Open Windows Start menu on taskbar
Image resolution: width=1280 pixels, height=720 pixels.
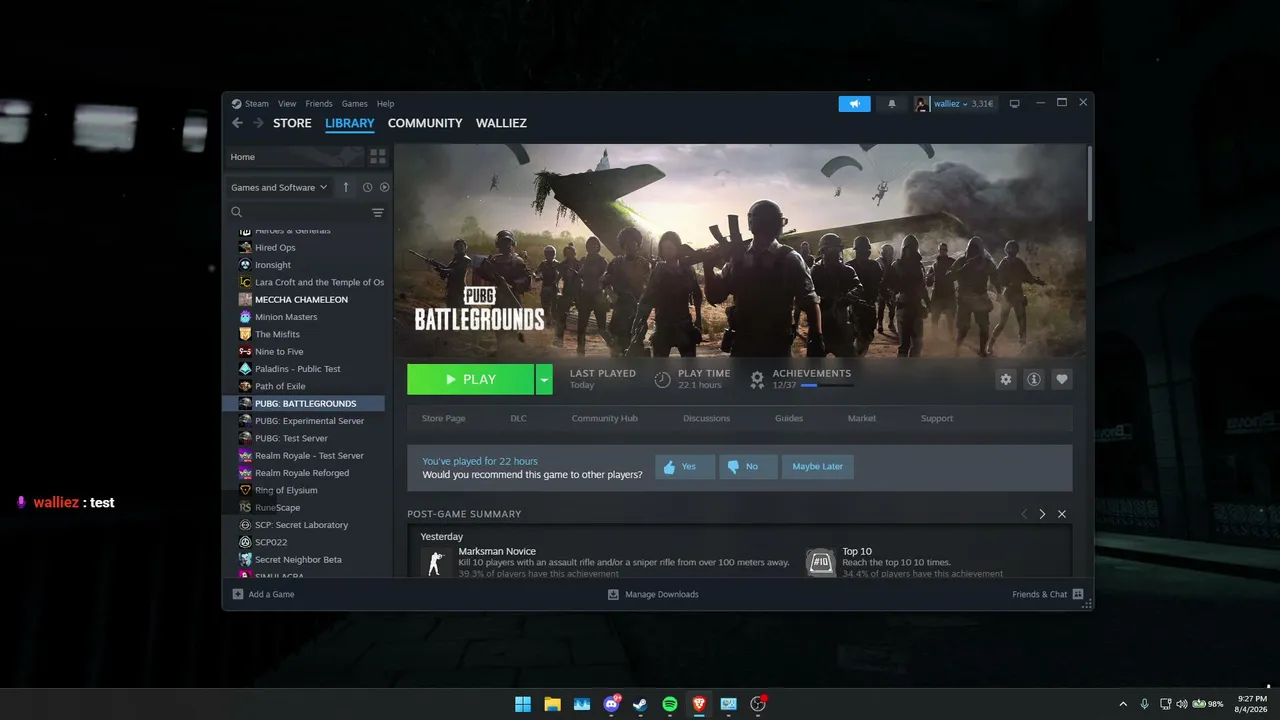coord(523,704)
